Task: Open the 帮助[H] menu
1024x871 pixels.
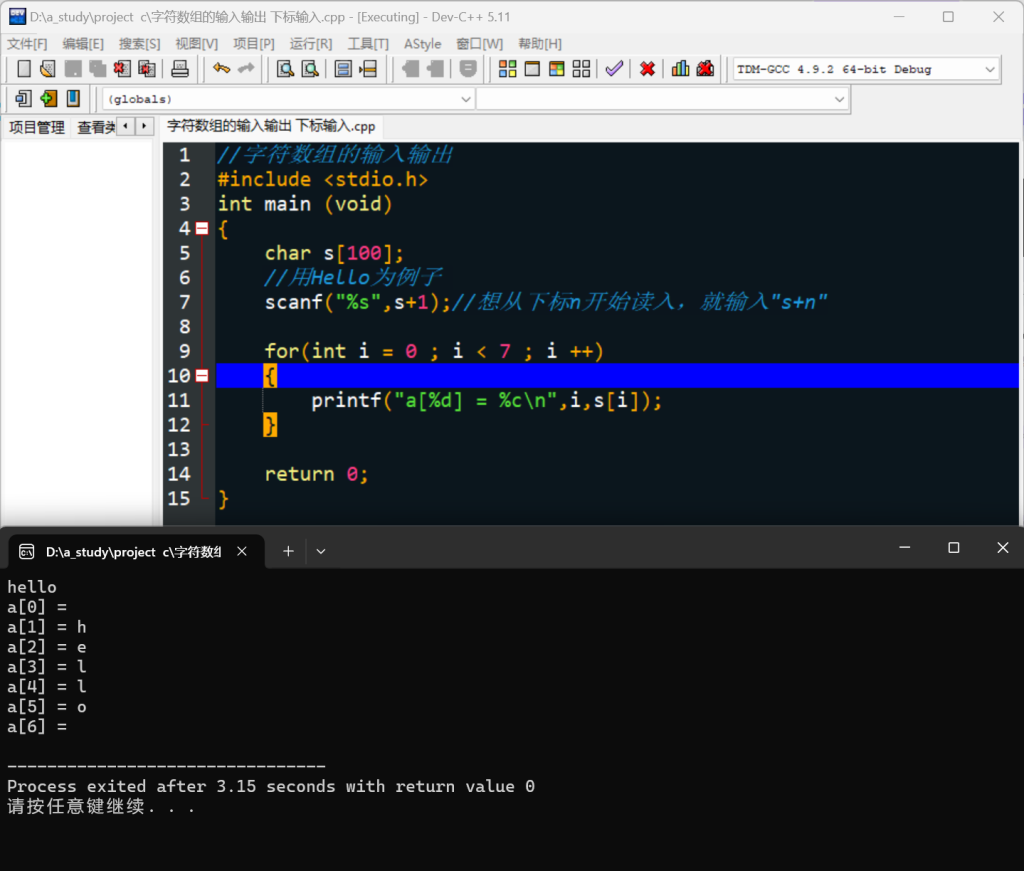Action: tap(540, 44)
